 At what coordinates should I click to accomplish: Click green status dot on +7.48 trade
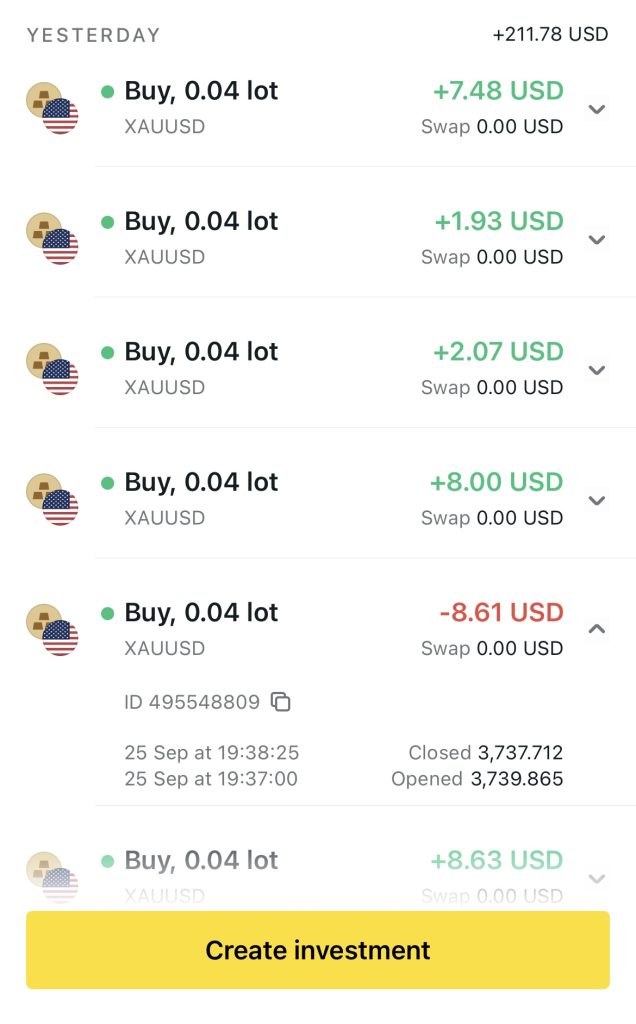pos(107,92)
